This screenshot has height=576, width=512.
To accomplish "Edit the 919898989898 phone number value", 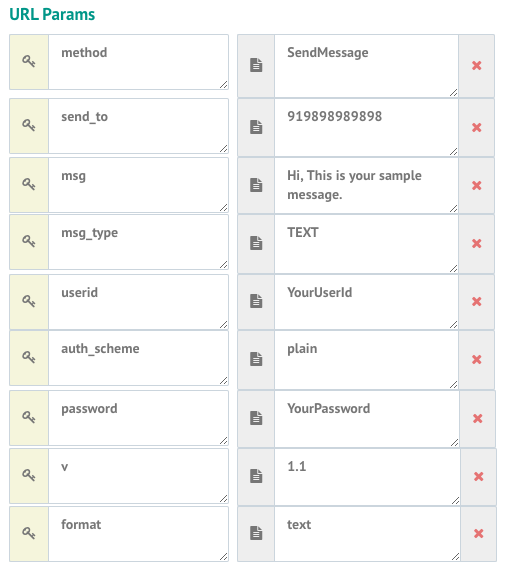I will pos(366,127).
